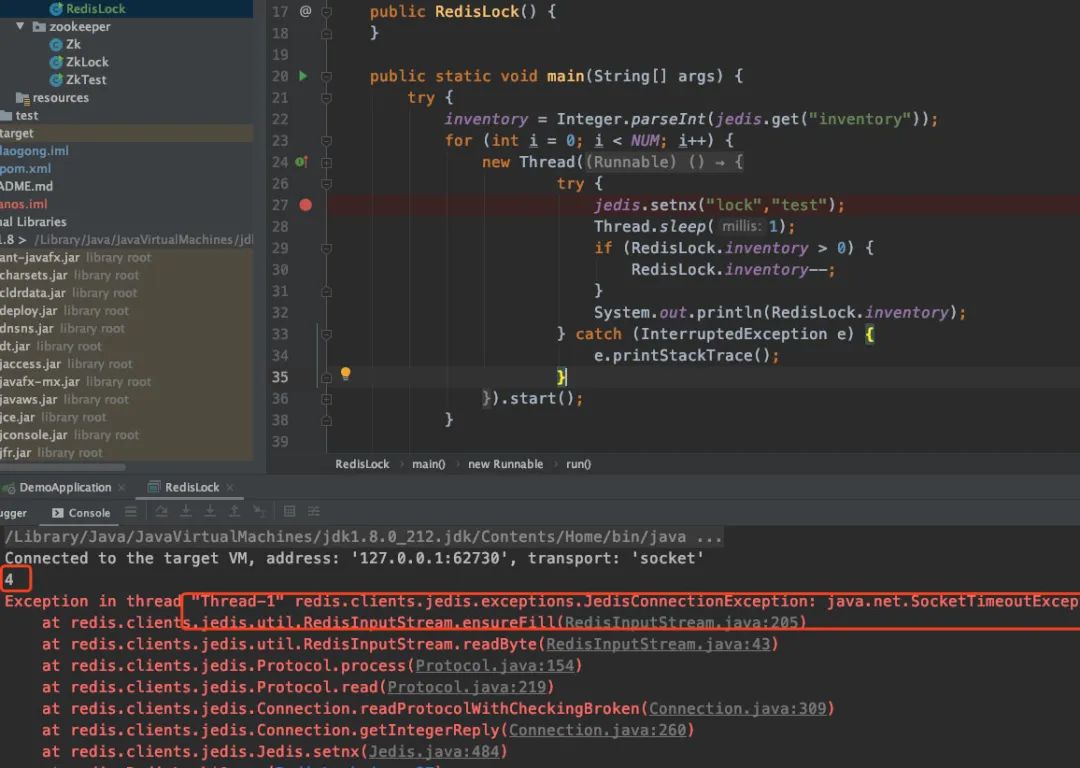Image resolution: width=1080 pixels, height=768 pixels.
Task: Click new Runnable in the breadcrumb
Action: [506, 464]
